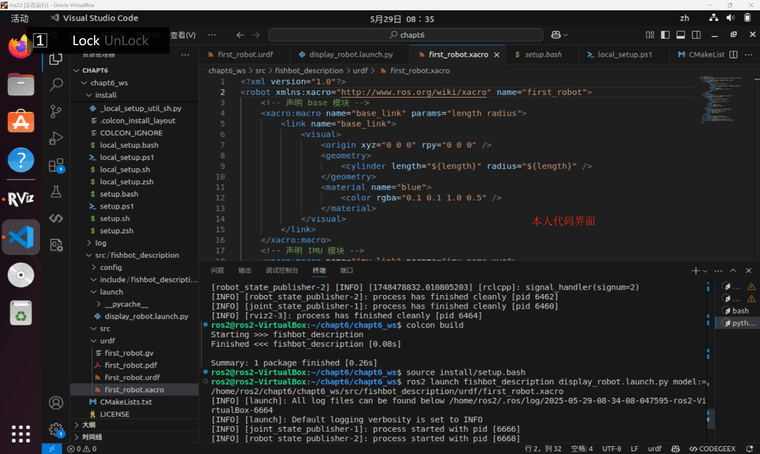This screenshot has height=454, width=760.
Task: Toggle the secondary side bar visibility
Action: pos(696,35)
